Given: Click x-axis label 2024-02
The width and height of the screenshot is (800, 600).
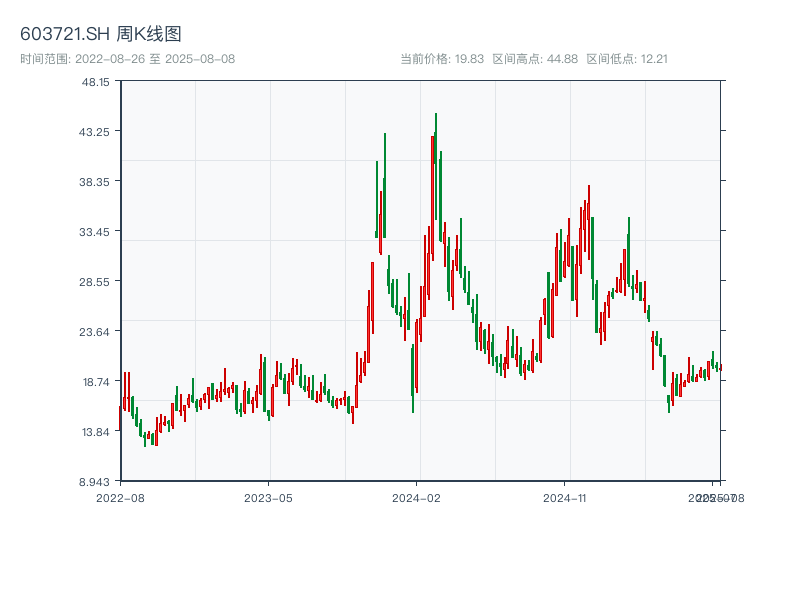Looking at the screenshot, I should click(416, 498).
